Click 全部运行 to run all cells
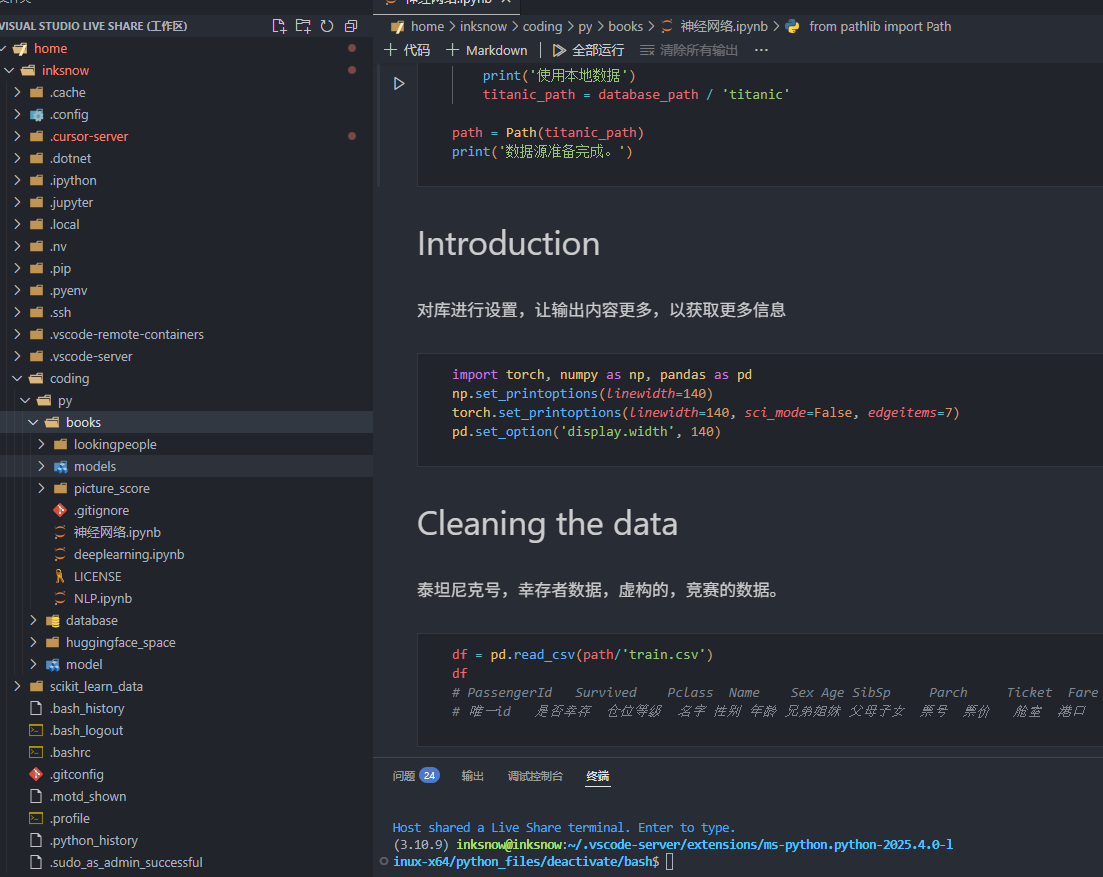Image resolution: width=1103 pixels, height=877 pixels. coord(588,50)
